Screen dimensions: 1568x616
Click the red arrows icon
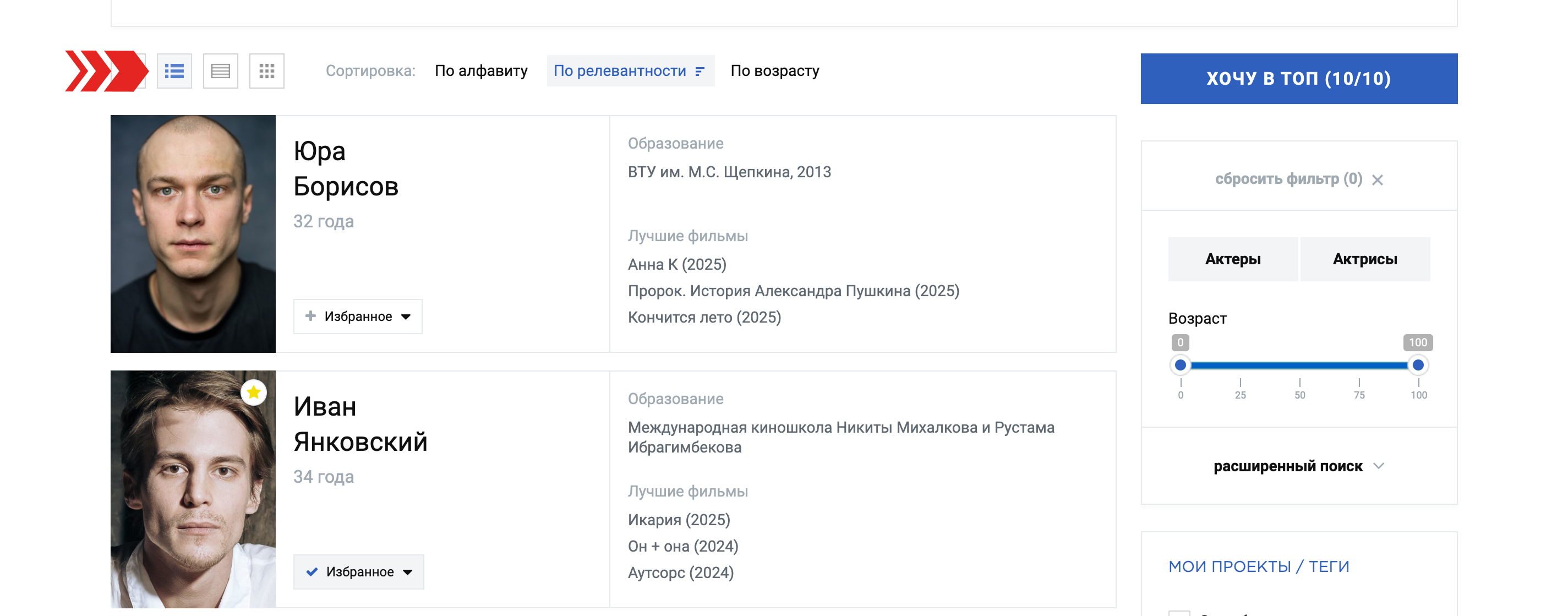[x=107, y=71]
